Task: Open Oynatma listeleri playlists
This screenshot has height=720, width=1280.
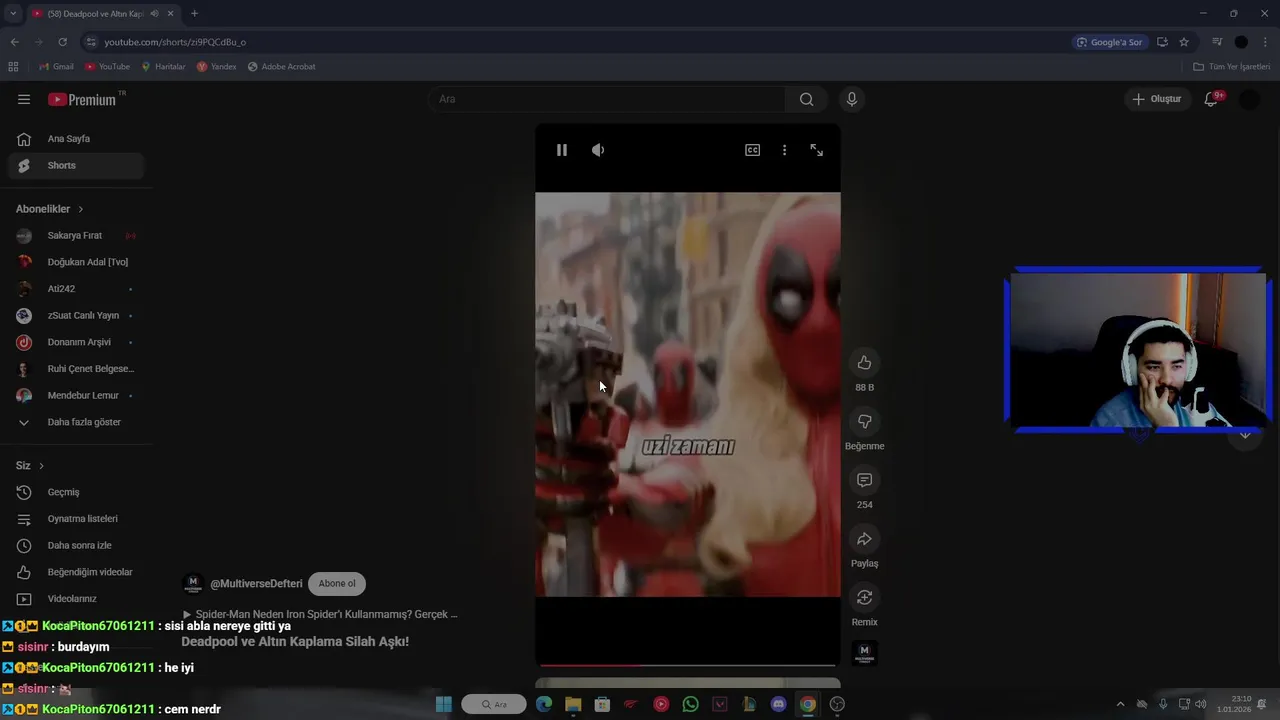Action: click(x=76, y=519)
